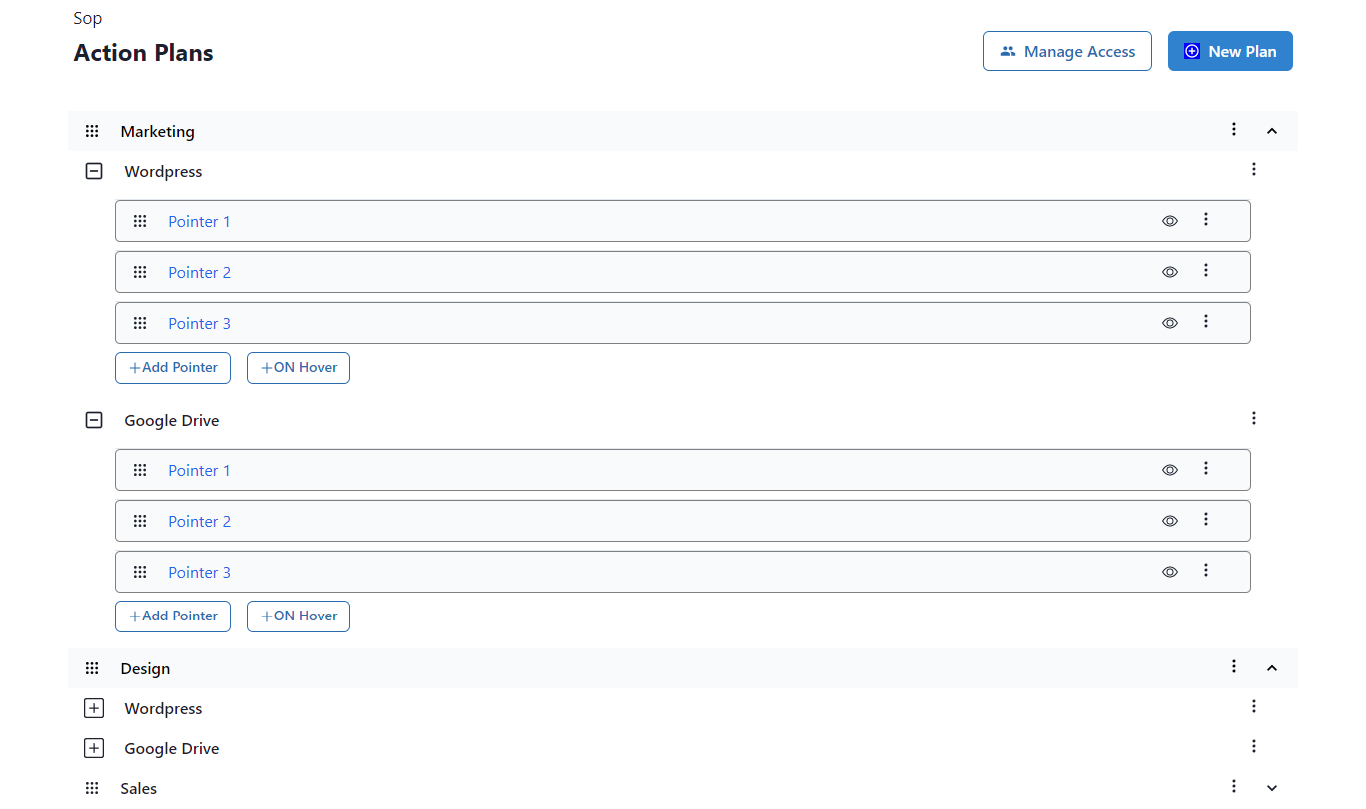Click the drag handle beside Marketing section
This screenshot has width=1366, height=809.
pyautogui.click(x=92, y=131)
